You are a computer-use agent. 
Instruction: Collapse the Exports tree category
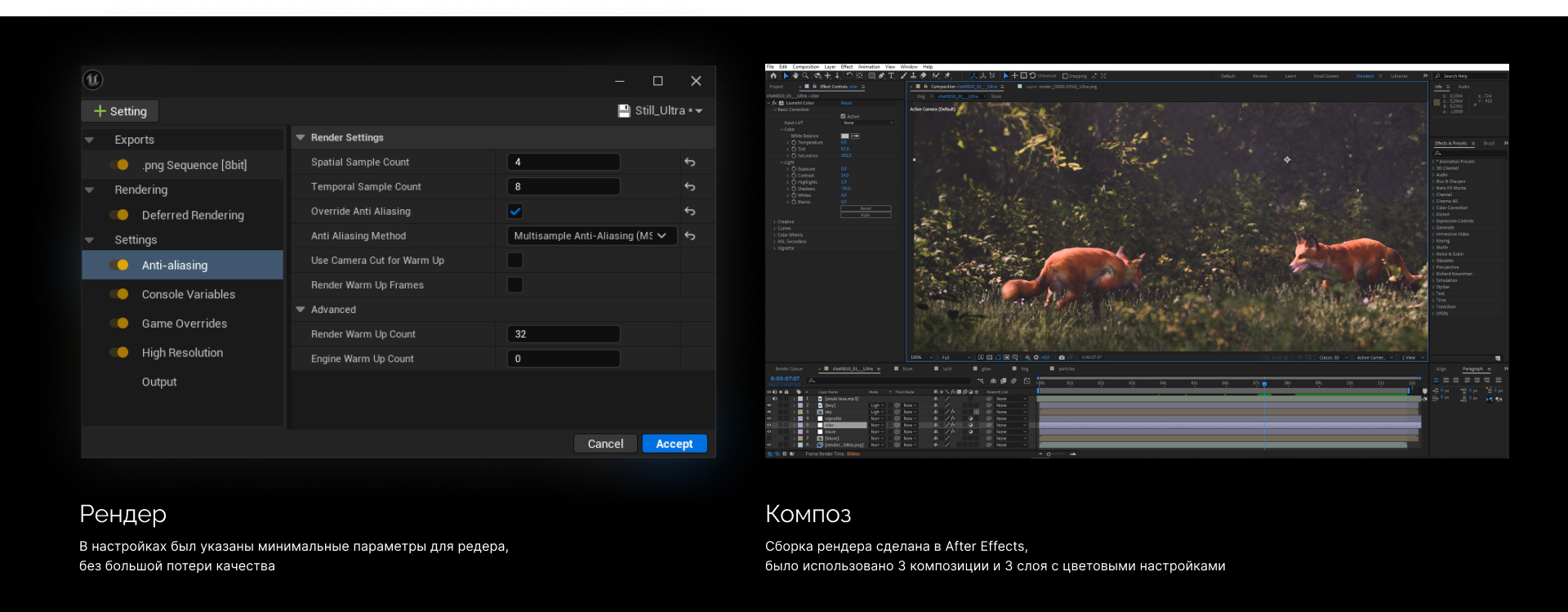[90, 140]
